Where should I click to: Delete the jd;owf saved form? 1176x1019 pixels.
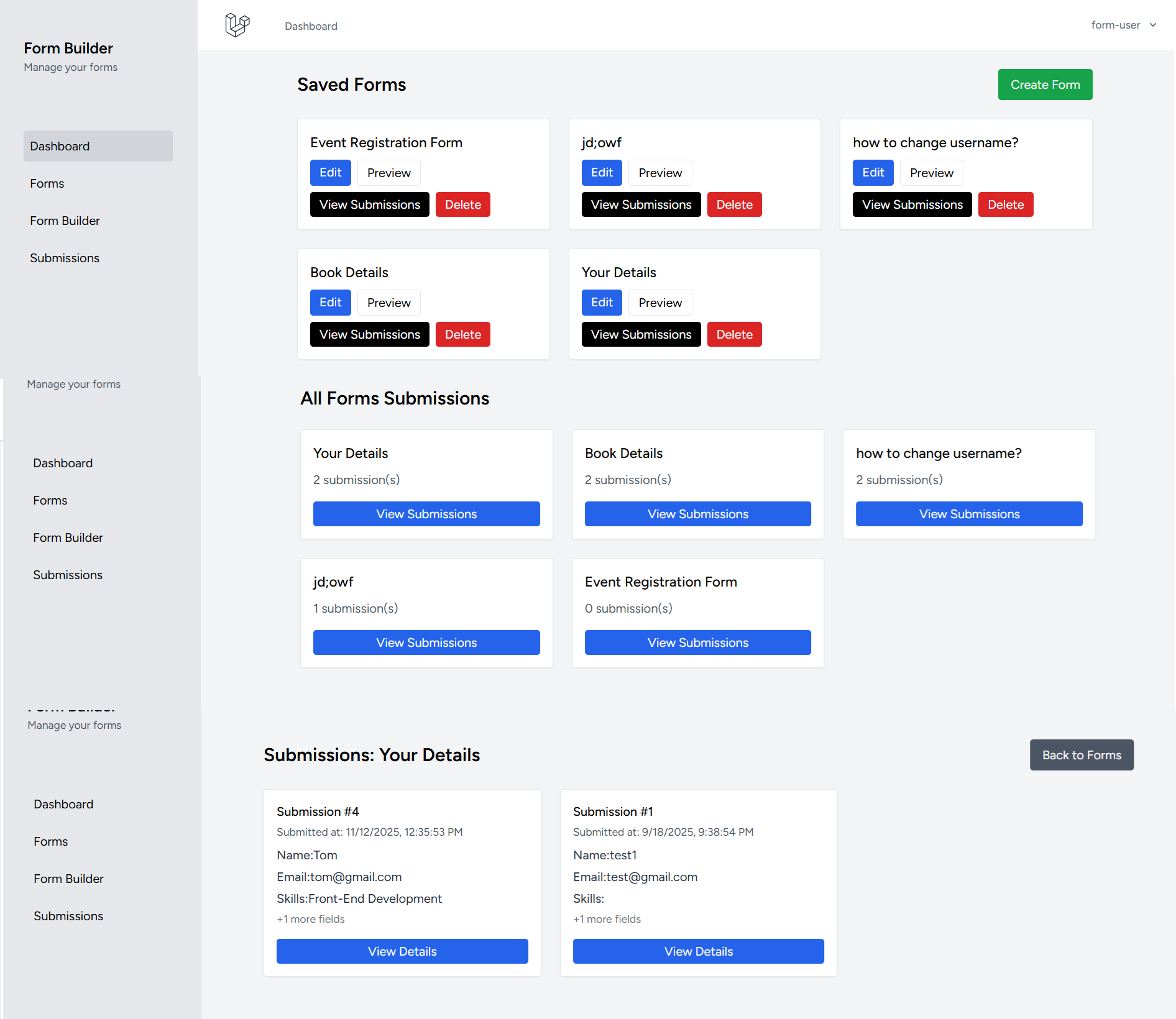click(x=734, y=204)
